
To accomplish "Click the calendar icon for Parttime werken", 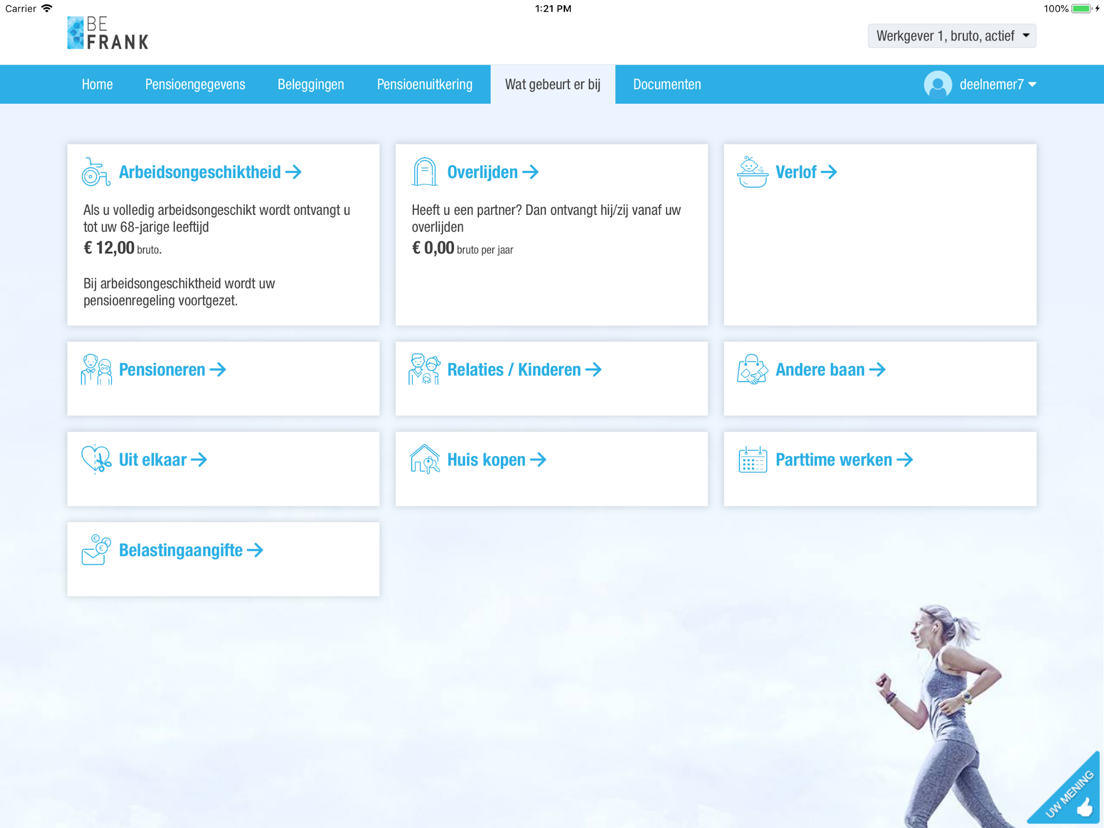I will pyautogui.click(x=752, y=460).
